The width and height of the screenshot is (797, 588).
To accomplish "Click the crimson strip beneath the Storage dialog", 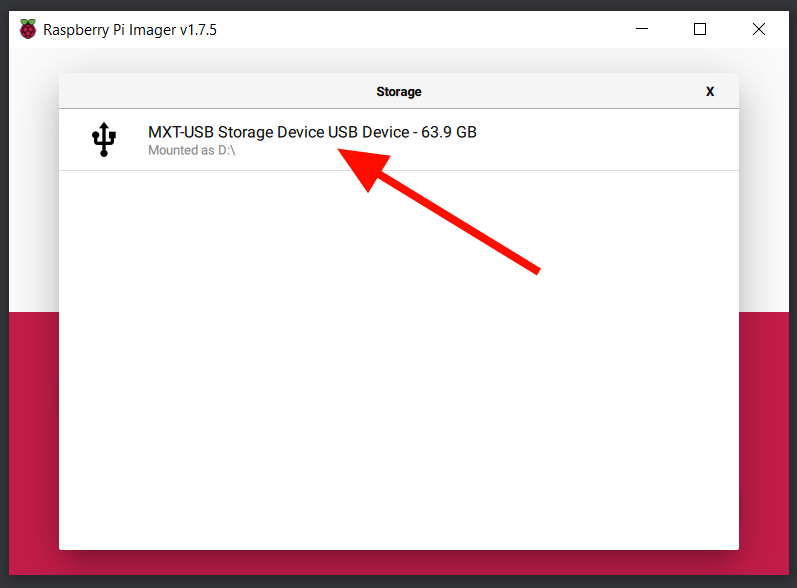I will 398,563.
